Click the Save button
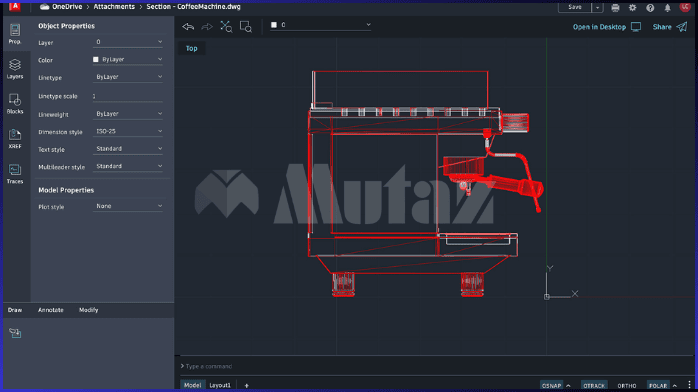 (x=575, y=8)
